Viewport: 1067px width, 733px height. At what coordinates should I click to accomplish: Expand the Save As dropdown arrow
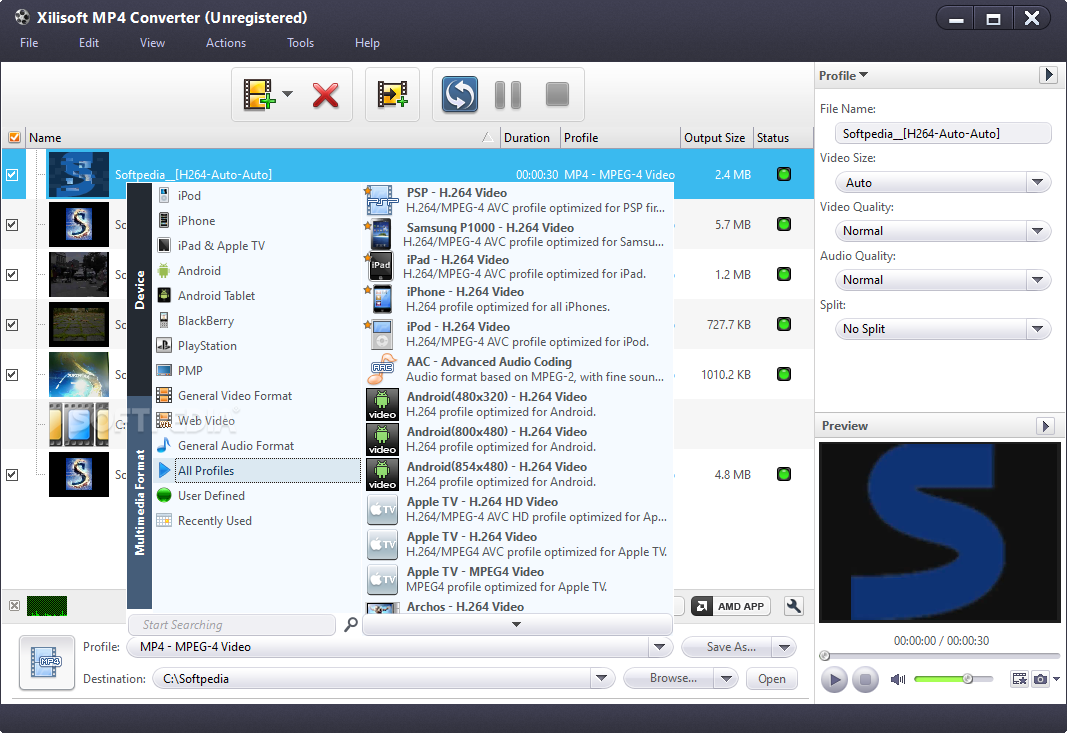[785, 647]
